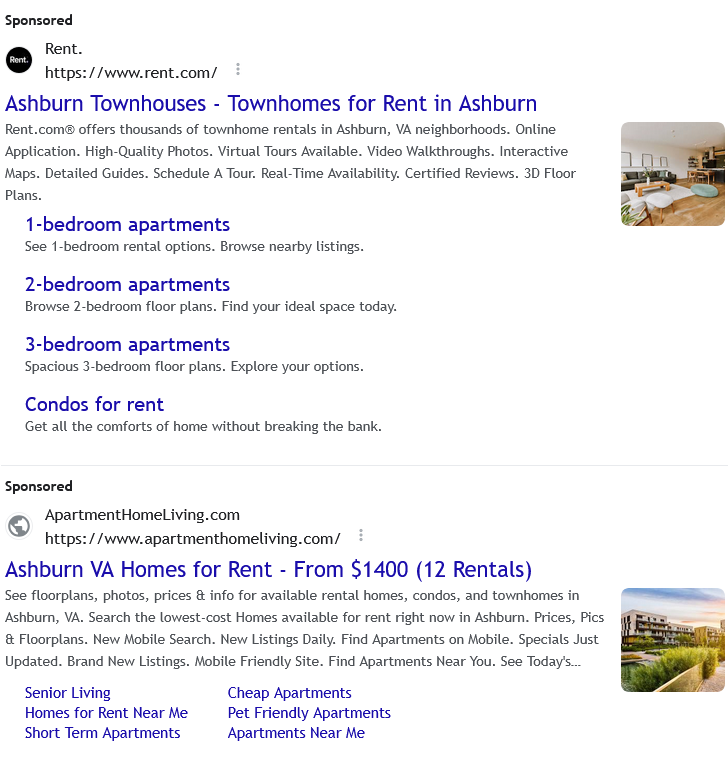The height and width of the screenshot is (757, 728).
Task: Select the 2-bedroom apartments sitelink
Action: coord(127,284)
